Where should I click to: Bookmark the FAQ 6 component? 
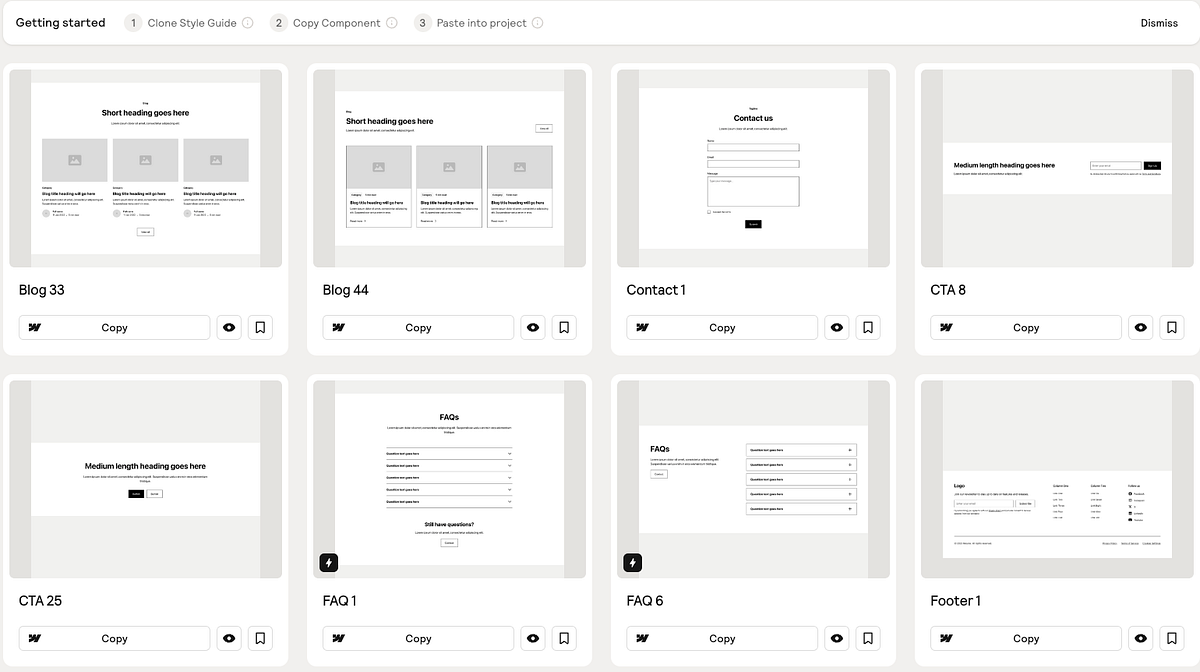pos(867,638)
